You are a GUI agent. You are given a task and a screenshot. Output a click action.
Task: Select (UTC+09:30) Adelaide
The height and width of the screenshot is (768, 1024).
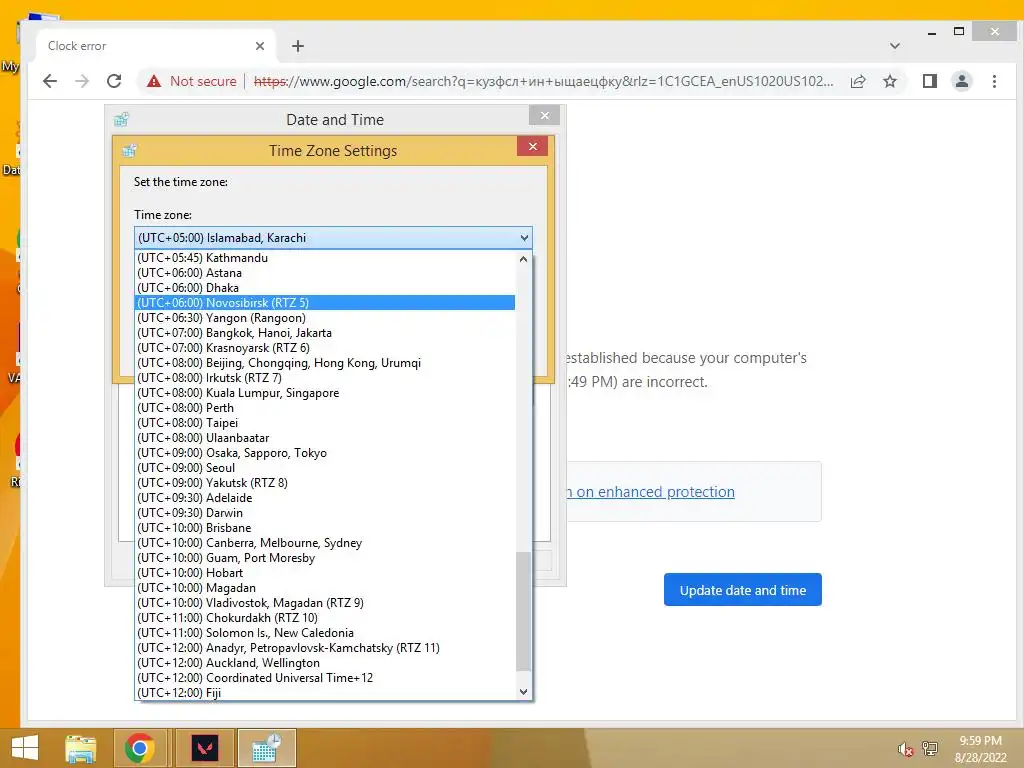pyautogui.click(x=325, y=498)
